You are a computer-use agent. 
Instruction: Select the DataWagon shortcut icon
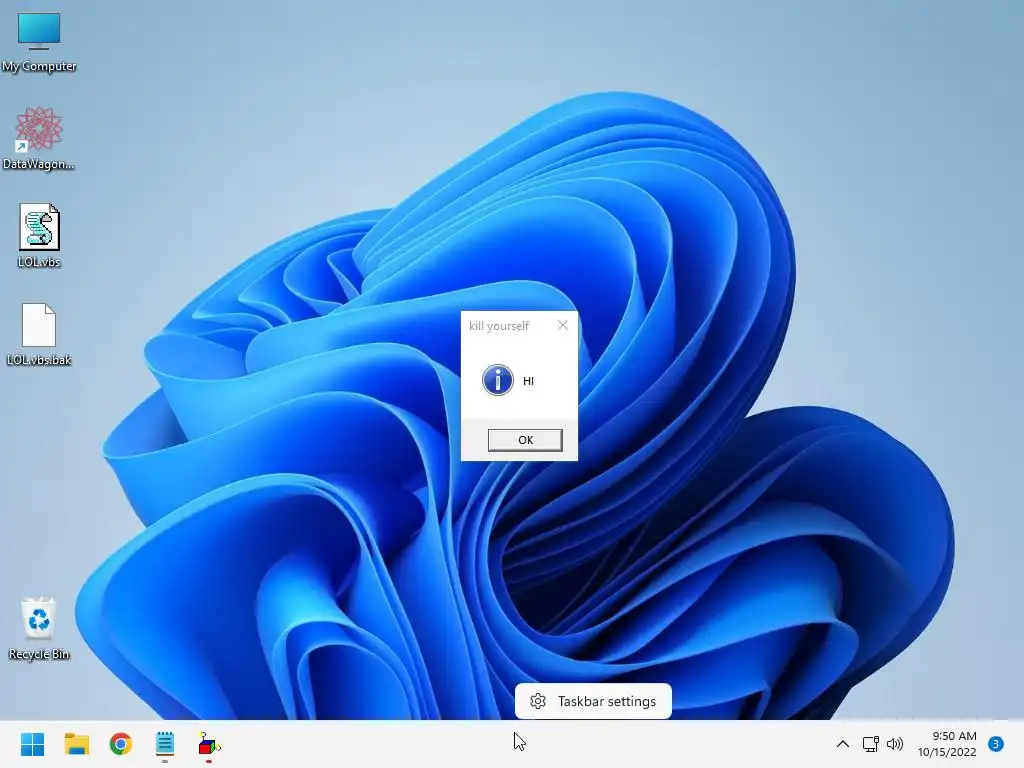click(x=39, y=138)
